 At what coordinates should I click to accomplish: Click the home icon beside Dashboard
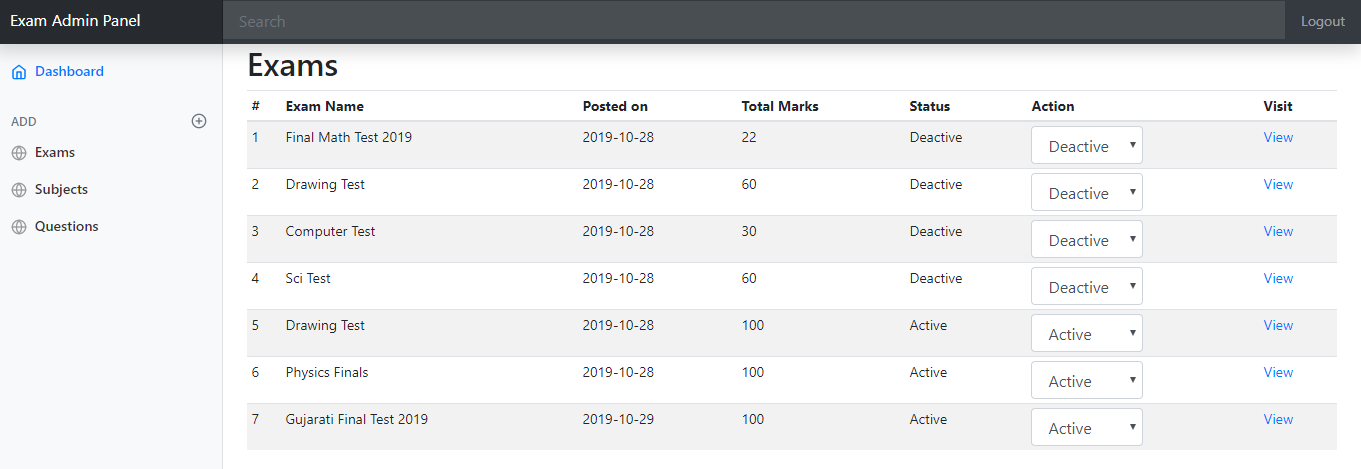[18, 72]
